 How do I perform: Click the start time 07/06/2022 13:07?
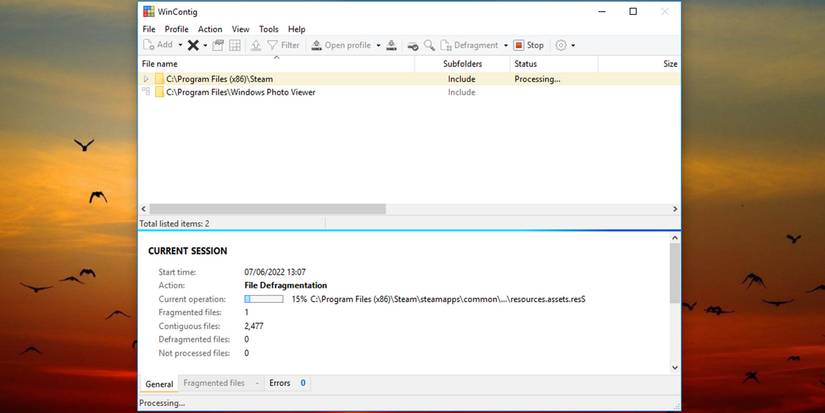(x=275, y=272)
